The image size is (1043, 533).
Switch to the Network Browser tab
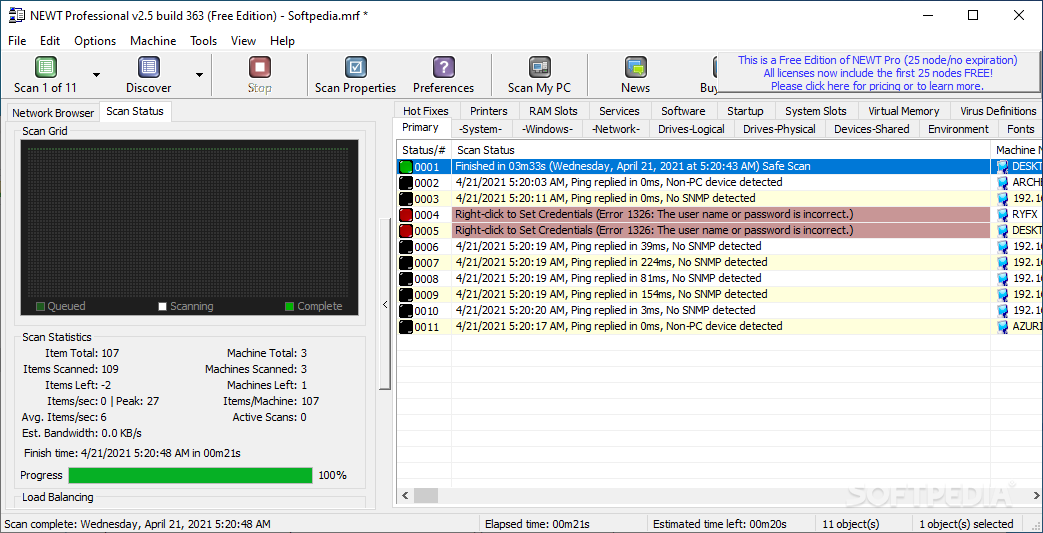pyautogui.click(x=53, y=112)
